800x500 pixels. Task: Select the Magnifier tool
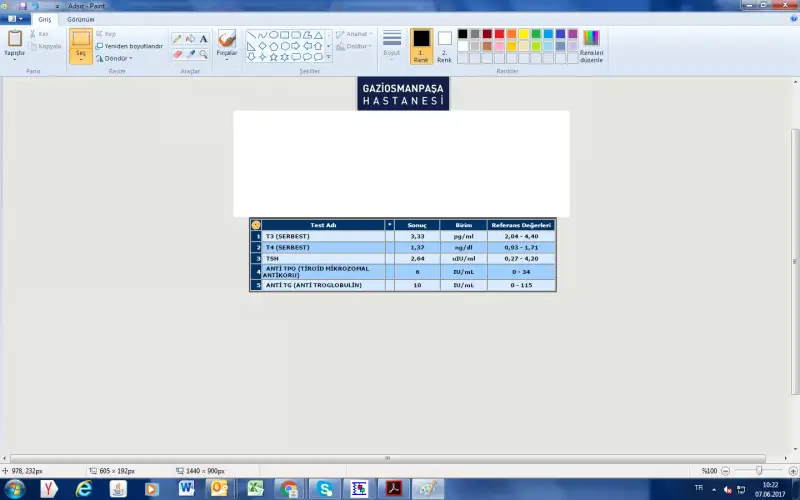(203, 54)
